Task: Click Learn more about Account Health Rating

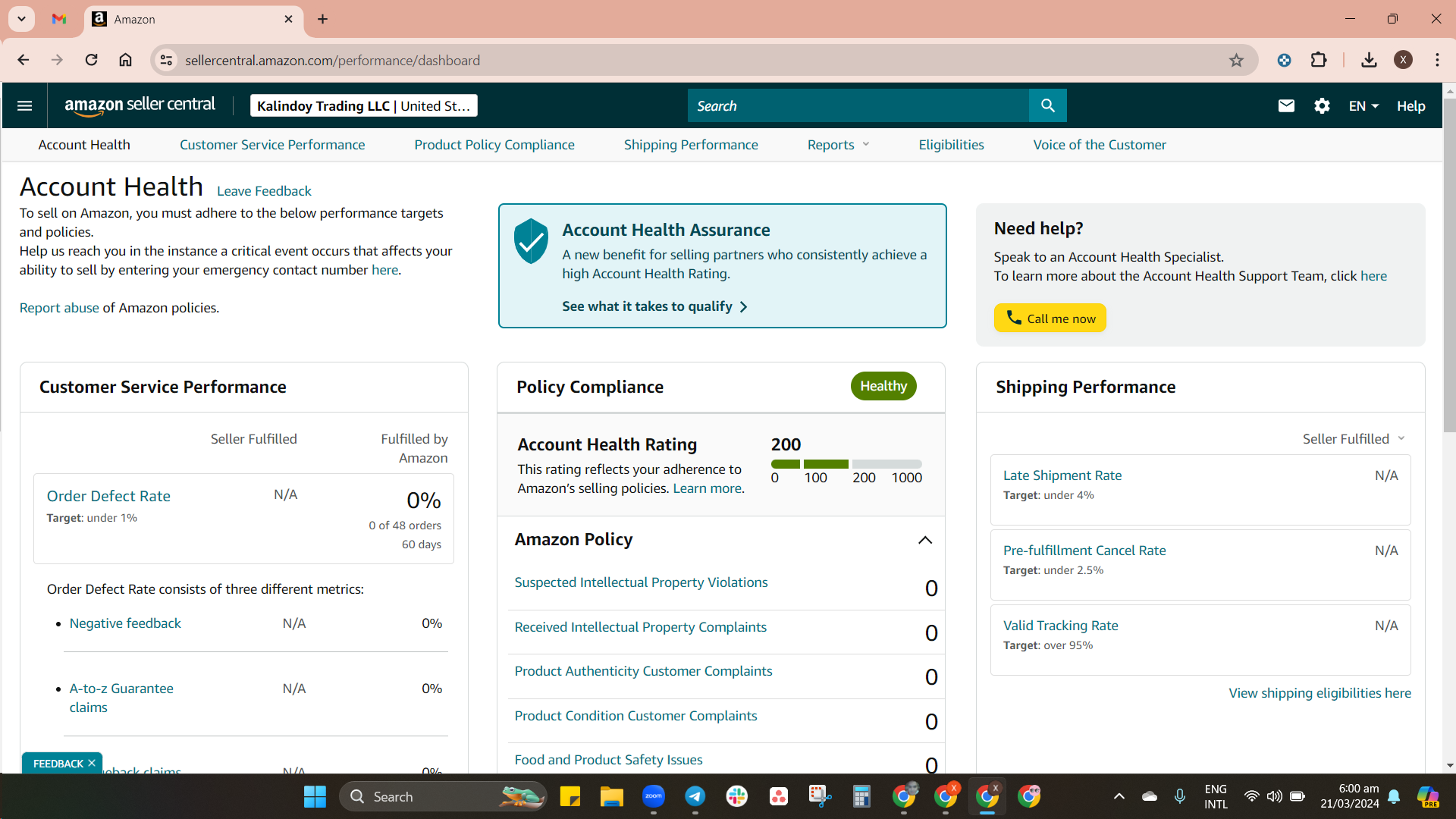Action: click(707, 488)
